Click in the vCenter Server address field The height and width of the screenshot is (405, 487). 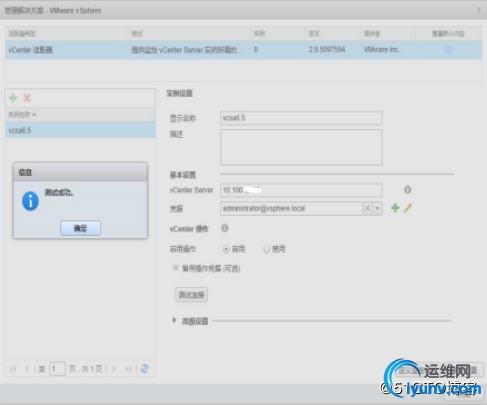tap(301, 190)
